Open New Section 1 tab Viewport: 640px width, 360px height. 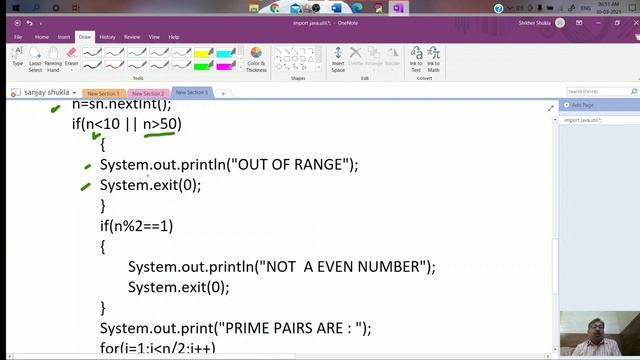pos(104,93)
